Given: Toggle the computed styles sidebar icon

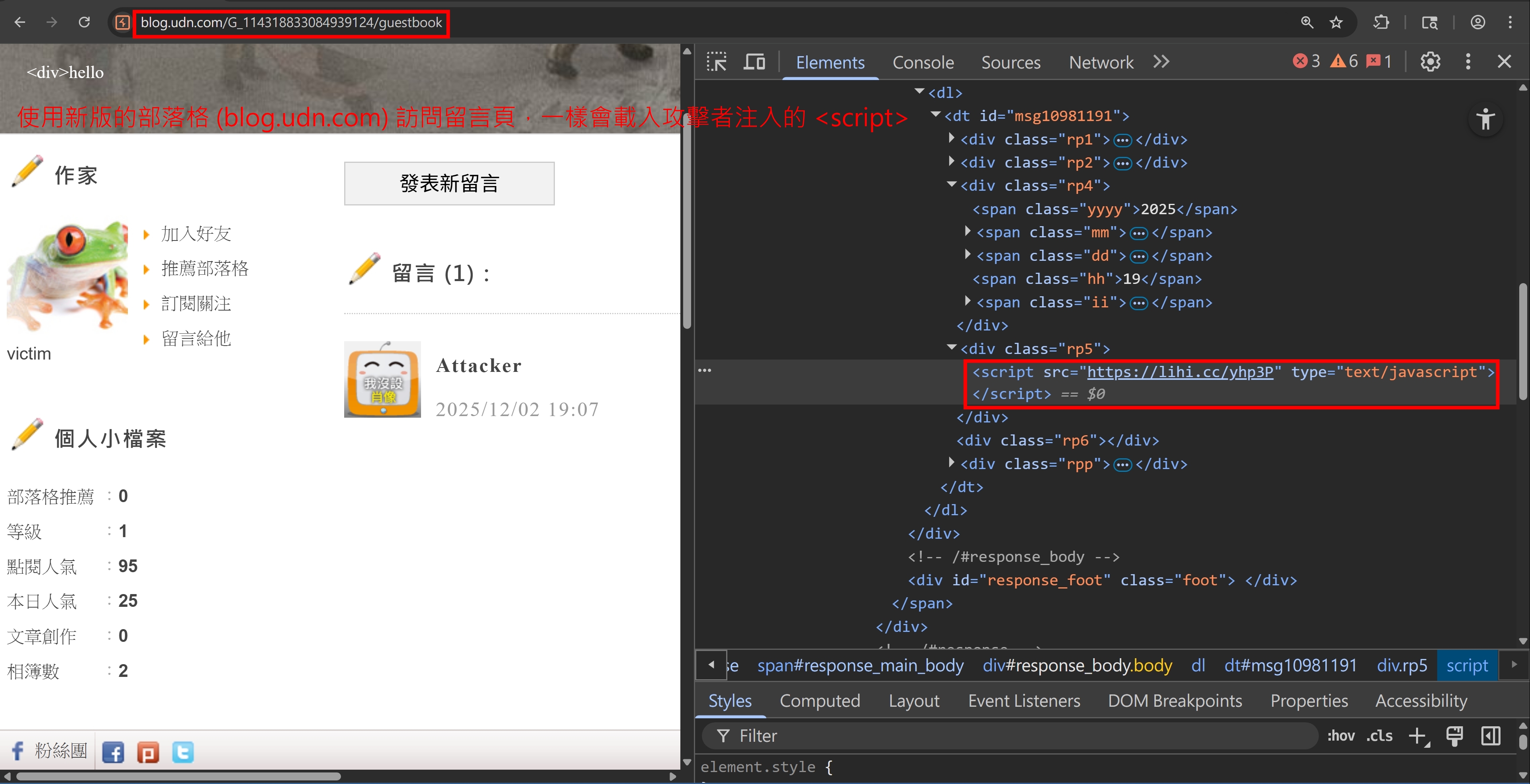Looking at the screenshot, I should (1491, 736).
